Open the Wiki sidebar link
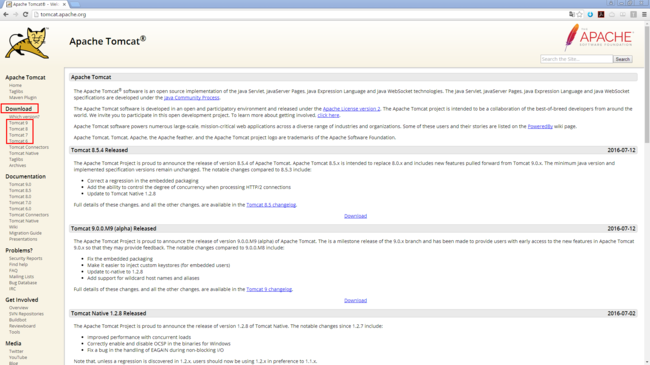Viewport: 650px width, 365px height. pyautogui.click(x=13, y=227)
